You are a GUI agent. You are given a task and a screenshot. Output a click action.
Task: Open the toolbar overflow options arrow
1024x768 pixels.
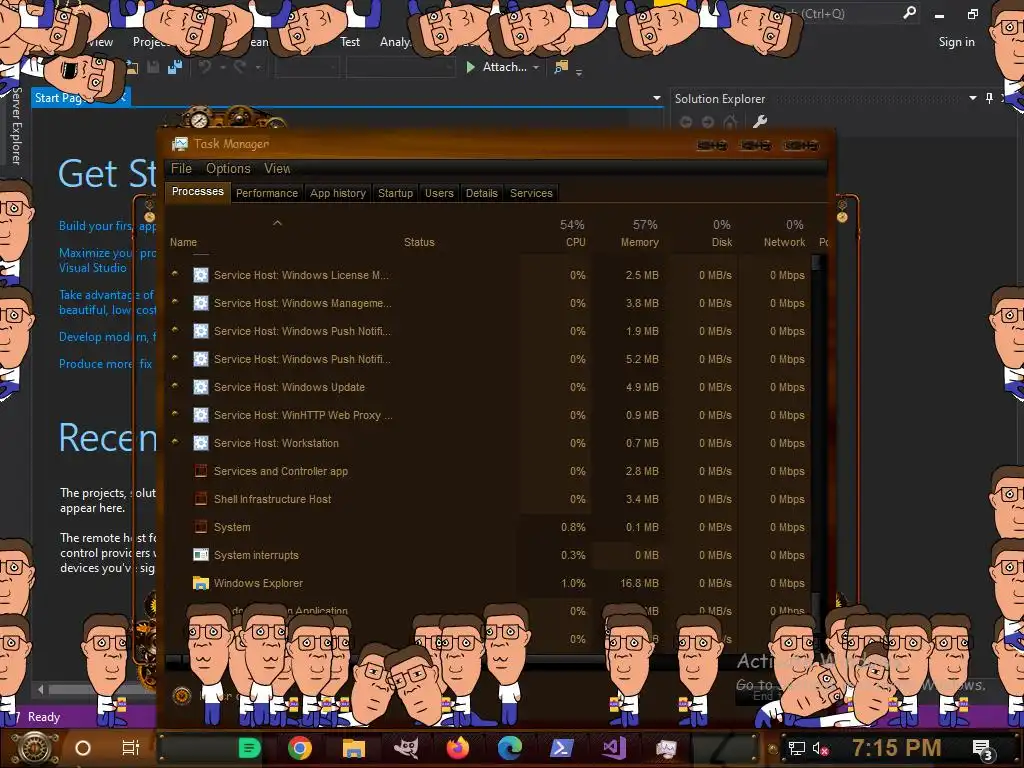pyautogui.click(x=579, y=71)
